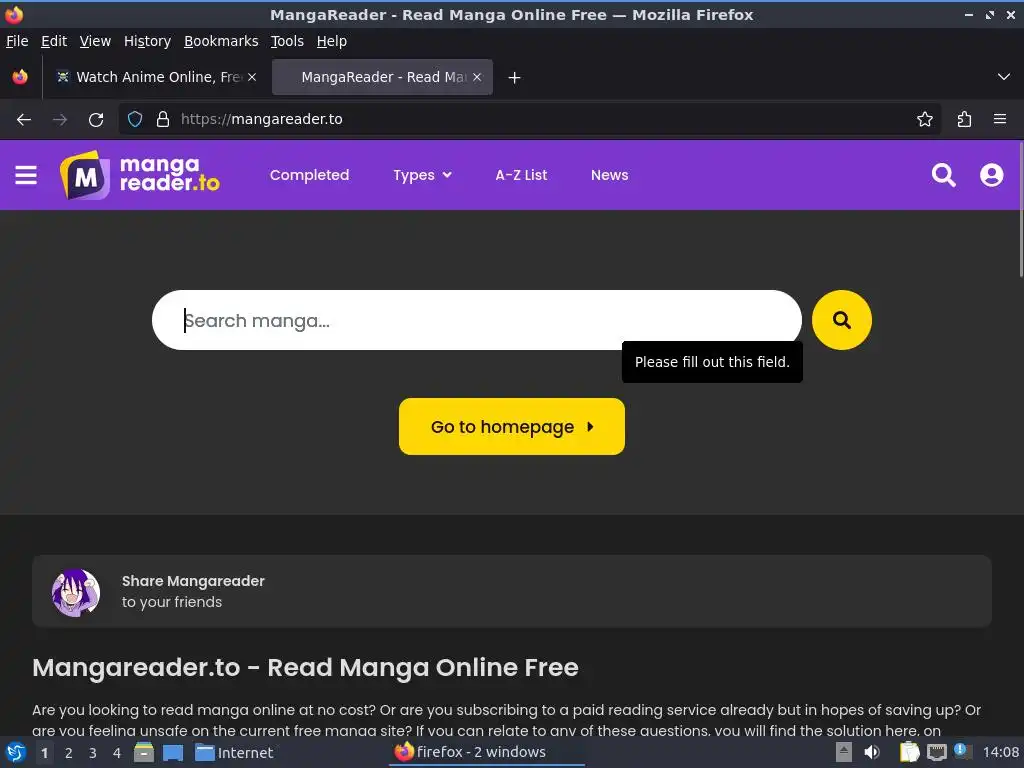
Task: Open the network monitor tray icon
Action: pos(936,752)
